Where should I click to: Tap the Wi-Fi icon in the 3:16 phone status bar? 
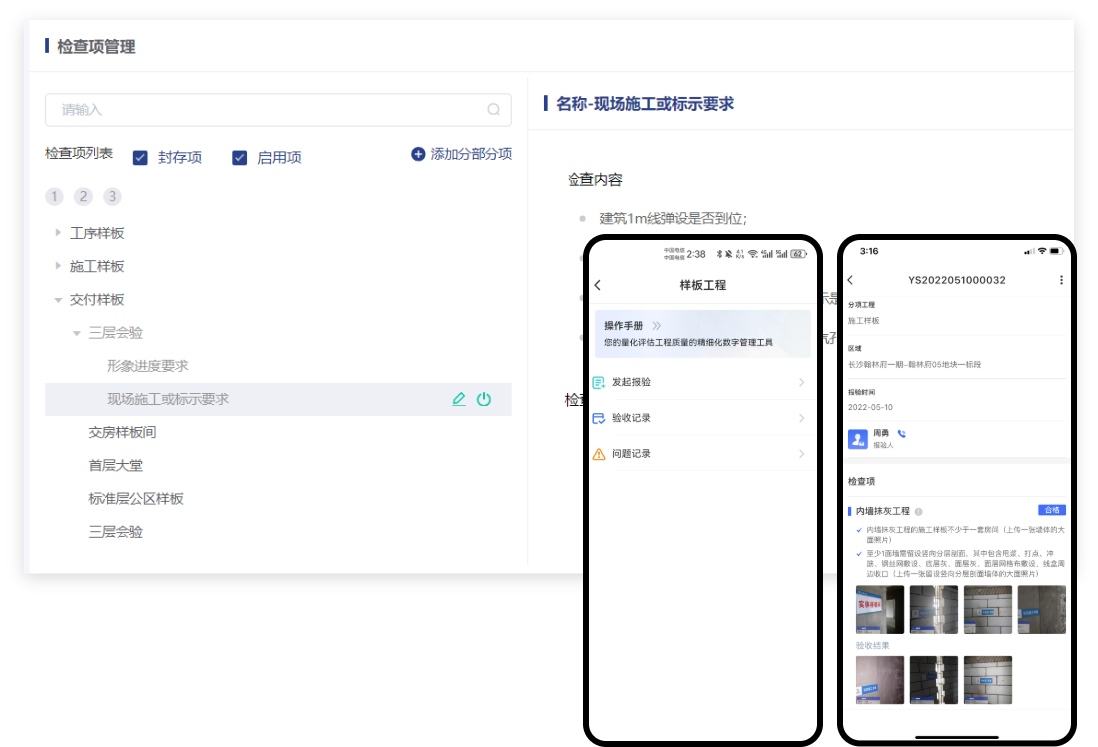point(1042,251)
